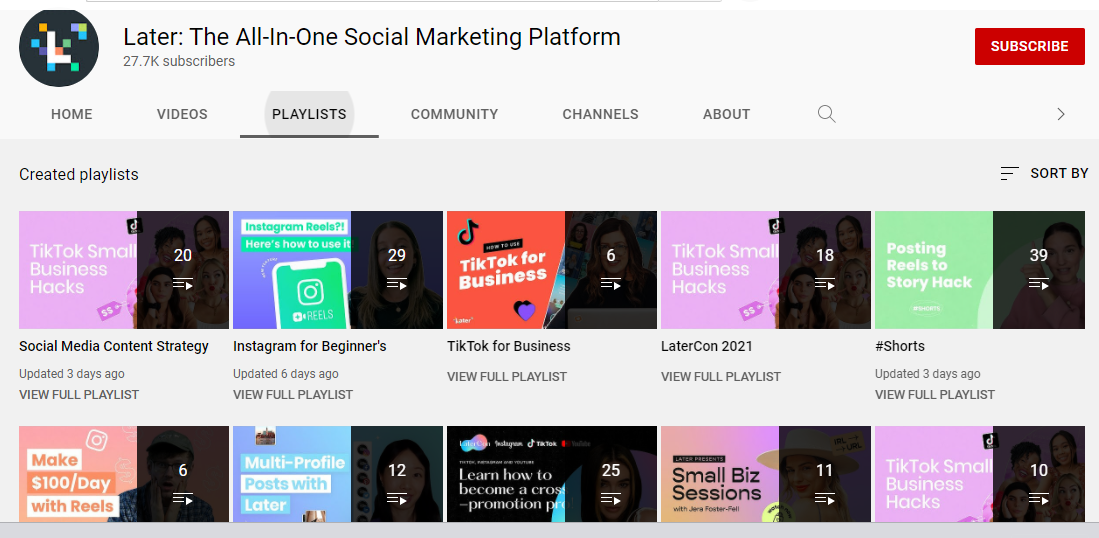
Task: Go to the About tab
Action: click(726, 114)
